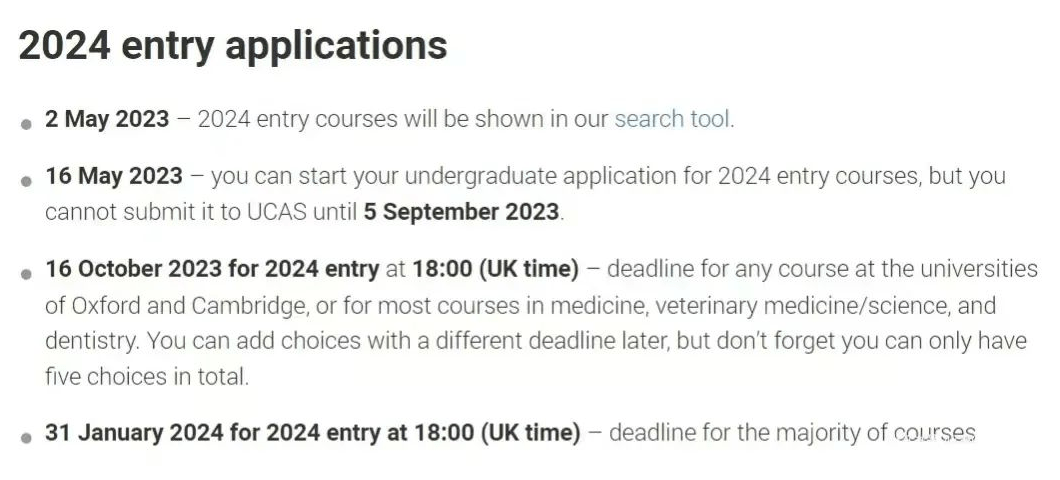Click the '16 October 2023 for 2024 entry' text
This screenshot has width=1060, height=480.
click(212, 269)
